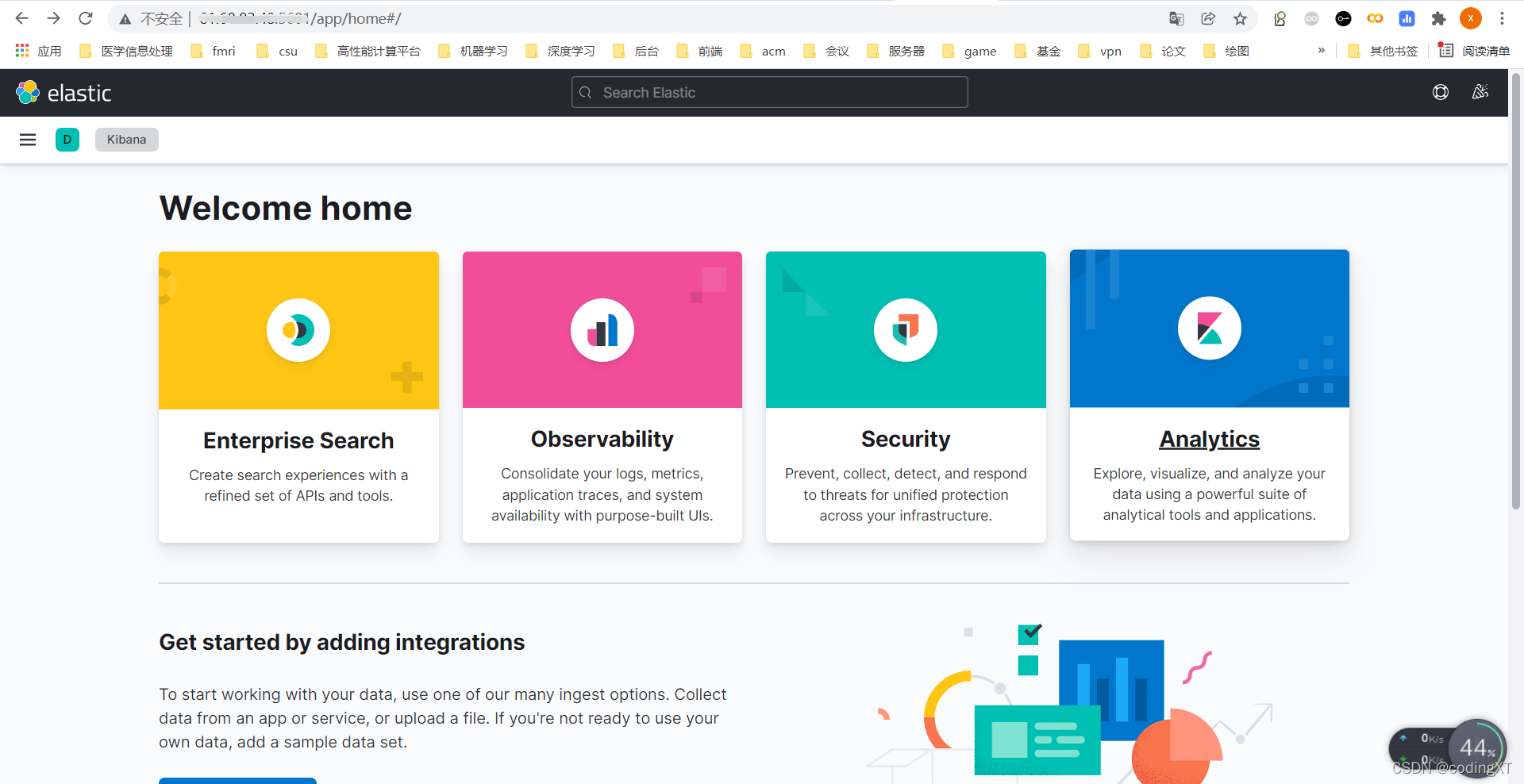Open the vpn bookmark folder

[1100, 51]
